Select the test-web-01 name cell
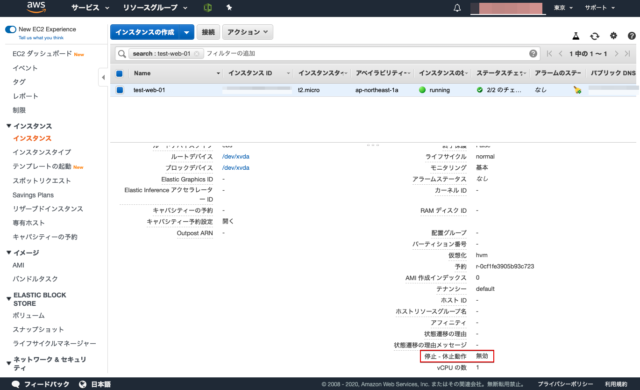The height and width of the screenshot is (390, 640). point(149,90)
